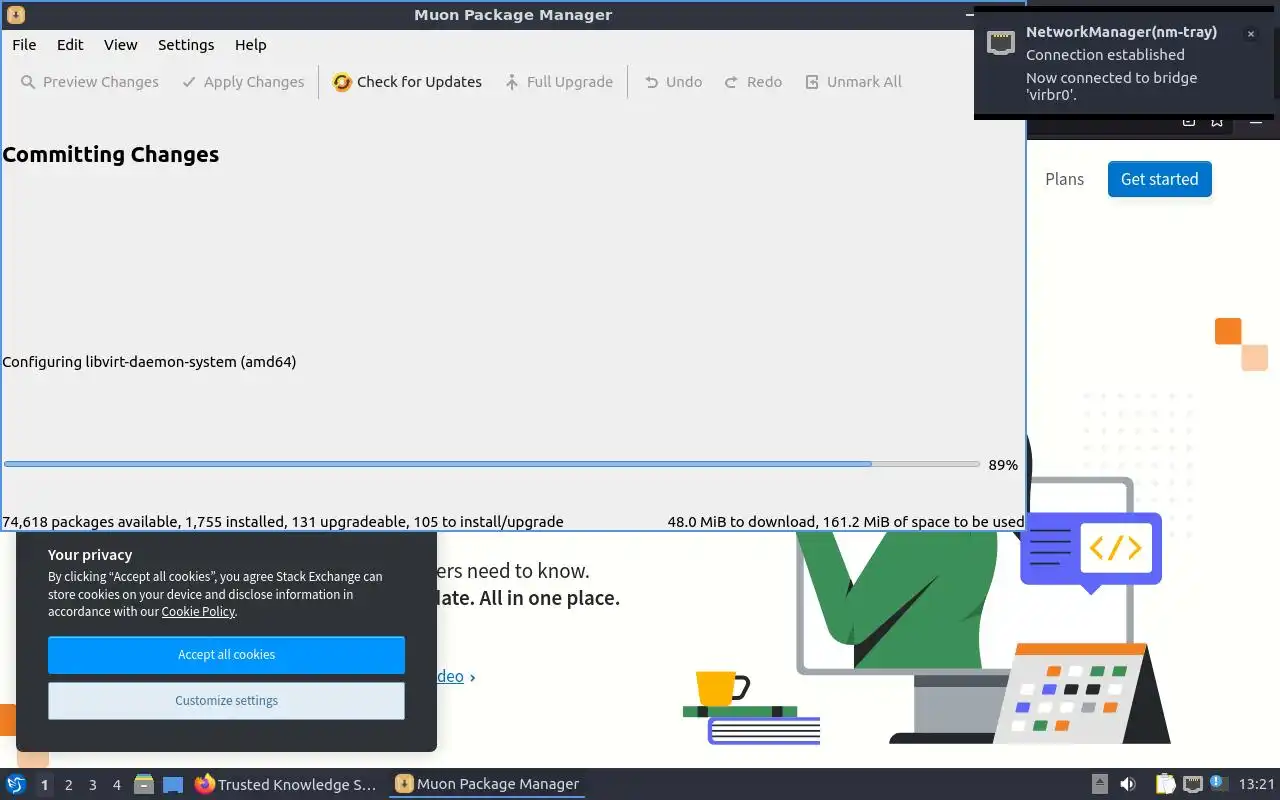Click the show desktop taskbar icon
1280x800 pixels.
[172, 785]
